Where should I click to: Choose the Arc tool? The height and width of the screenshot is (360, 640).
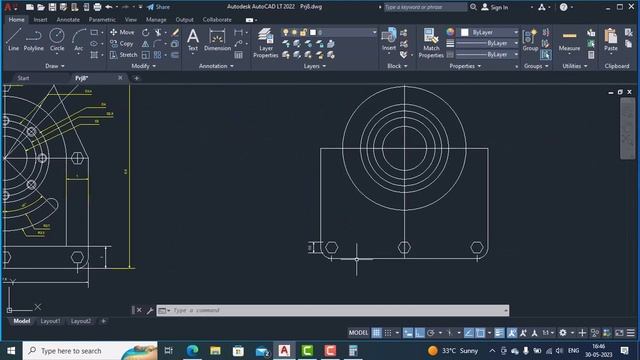pyautogui.click(x=78, y=40)
